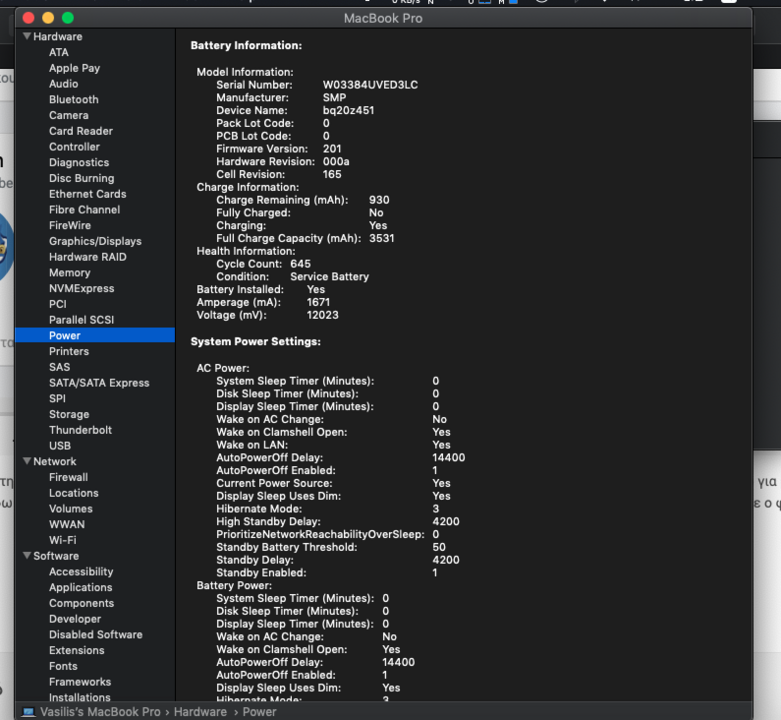Select Fibre Channel entry
The width and height of the screenshot is (781, 720).
(85, 210)
